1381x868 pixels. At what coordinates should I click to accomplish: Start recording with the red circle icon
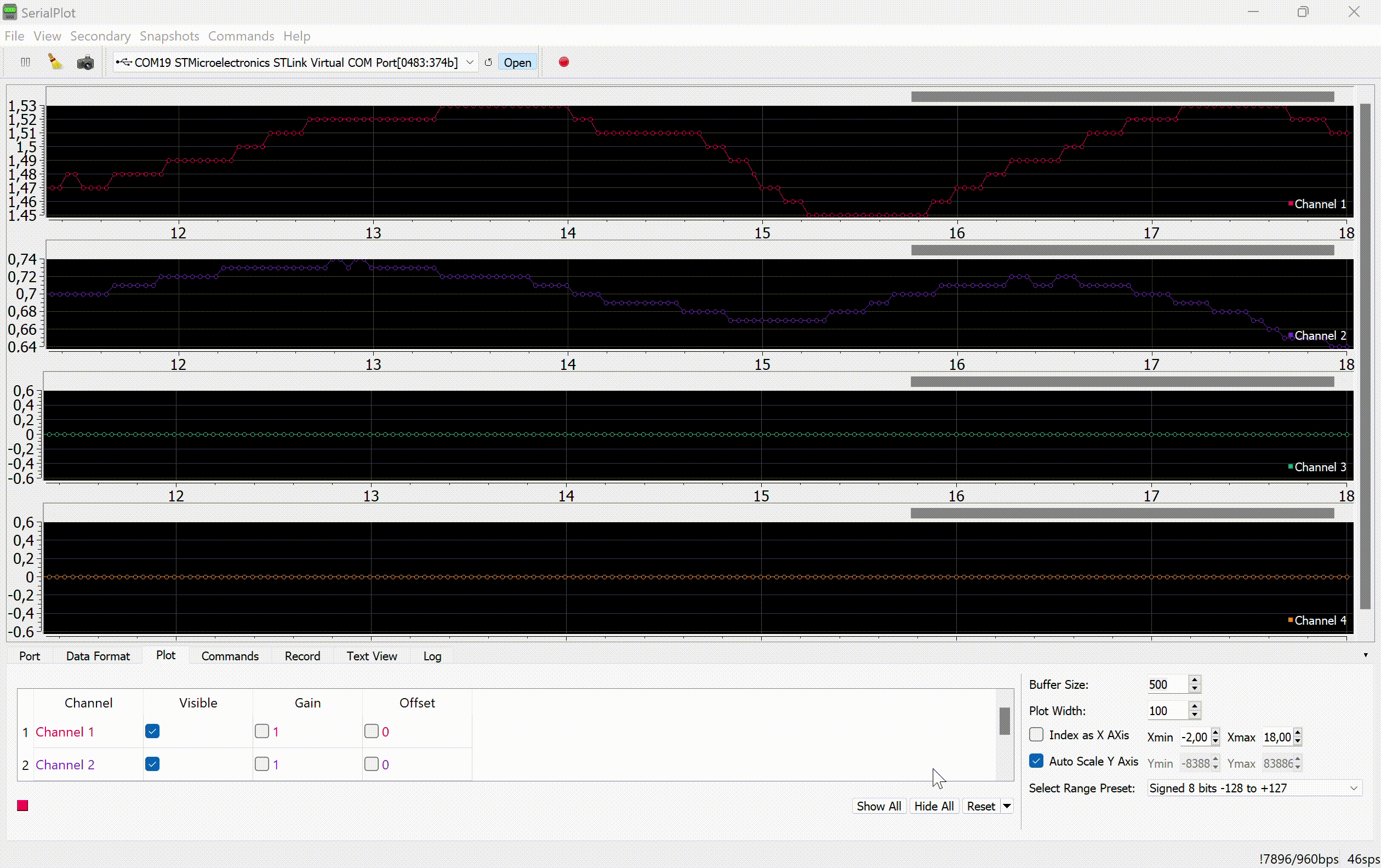point(564,62)
